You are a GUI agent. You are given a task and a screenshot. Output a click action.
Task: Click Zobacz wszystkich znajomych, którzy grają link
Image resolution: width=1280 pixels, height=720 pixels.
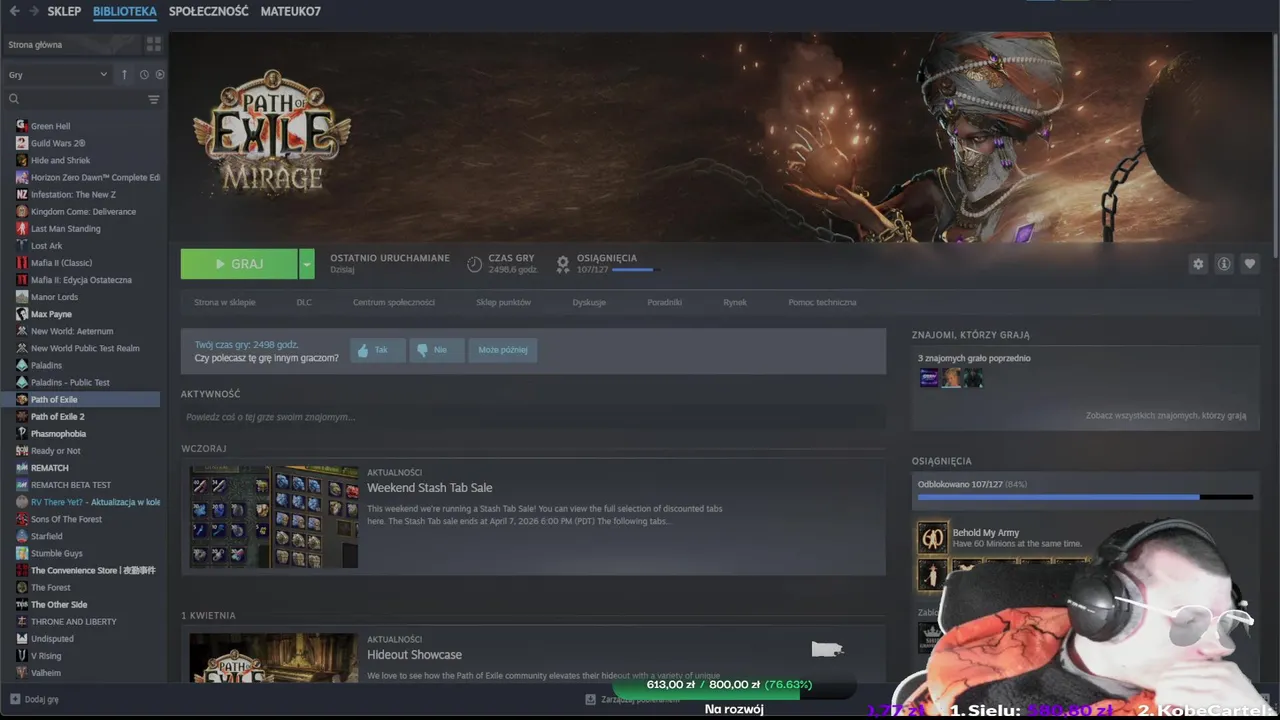(1166, 415)
